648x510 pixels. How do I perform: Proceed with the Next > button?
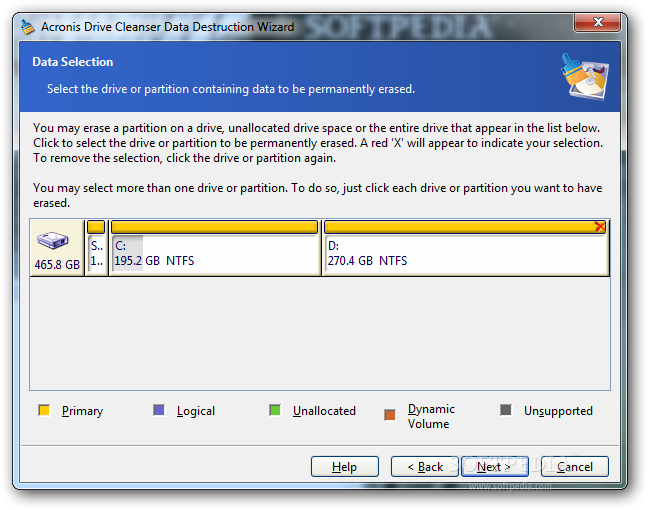[495, 467]
